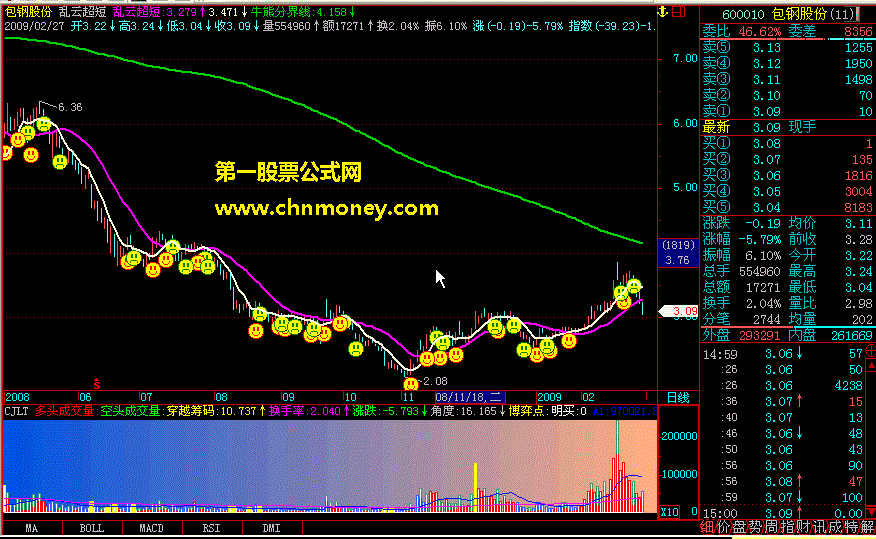Click the 14:59 tick row with 57 lots

[783, 354]
